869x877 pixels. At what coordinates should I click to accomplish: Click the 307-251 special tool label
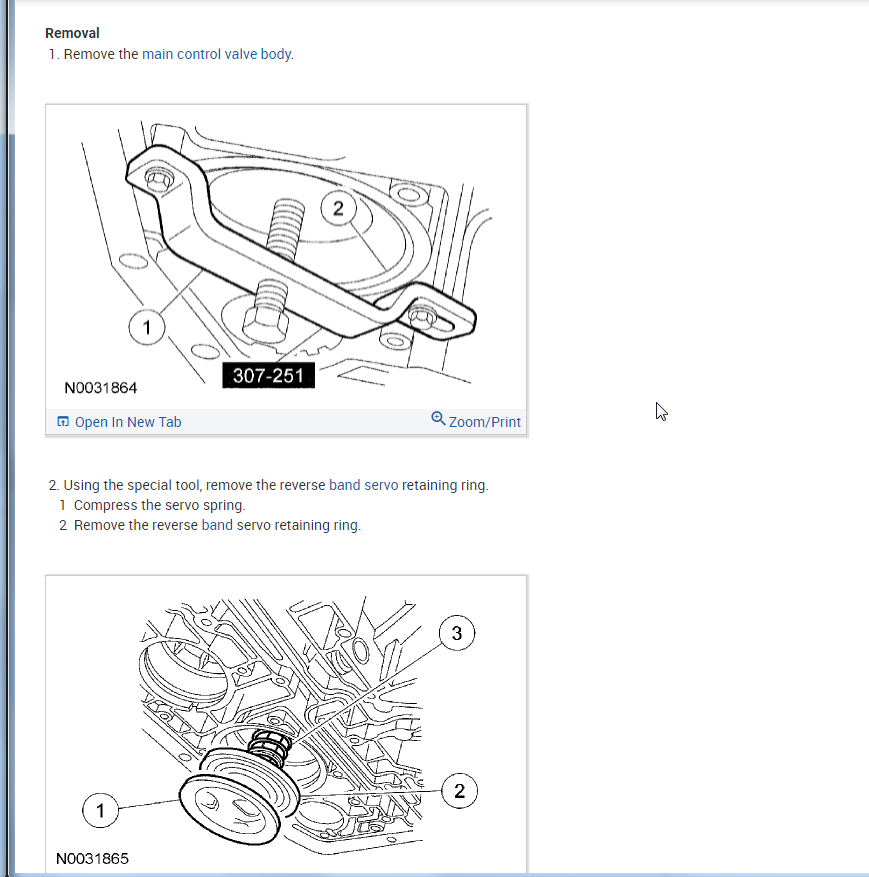click(x=268, y=375)
